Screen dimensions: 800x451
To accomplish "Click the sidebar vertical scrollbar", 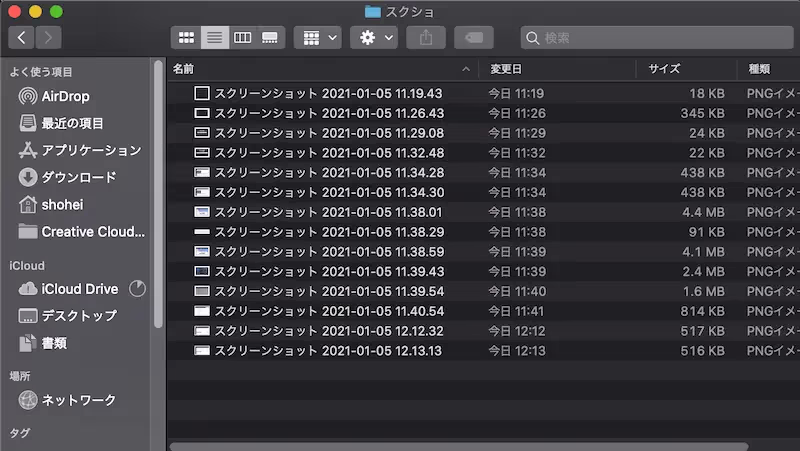I will point(159,194).
